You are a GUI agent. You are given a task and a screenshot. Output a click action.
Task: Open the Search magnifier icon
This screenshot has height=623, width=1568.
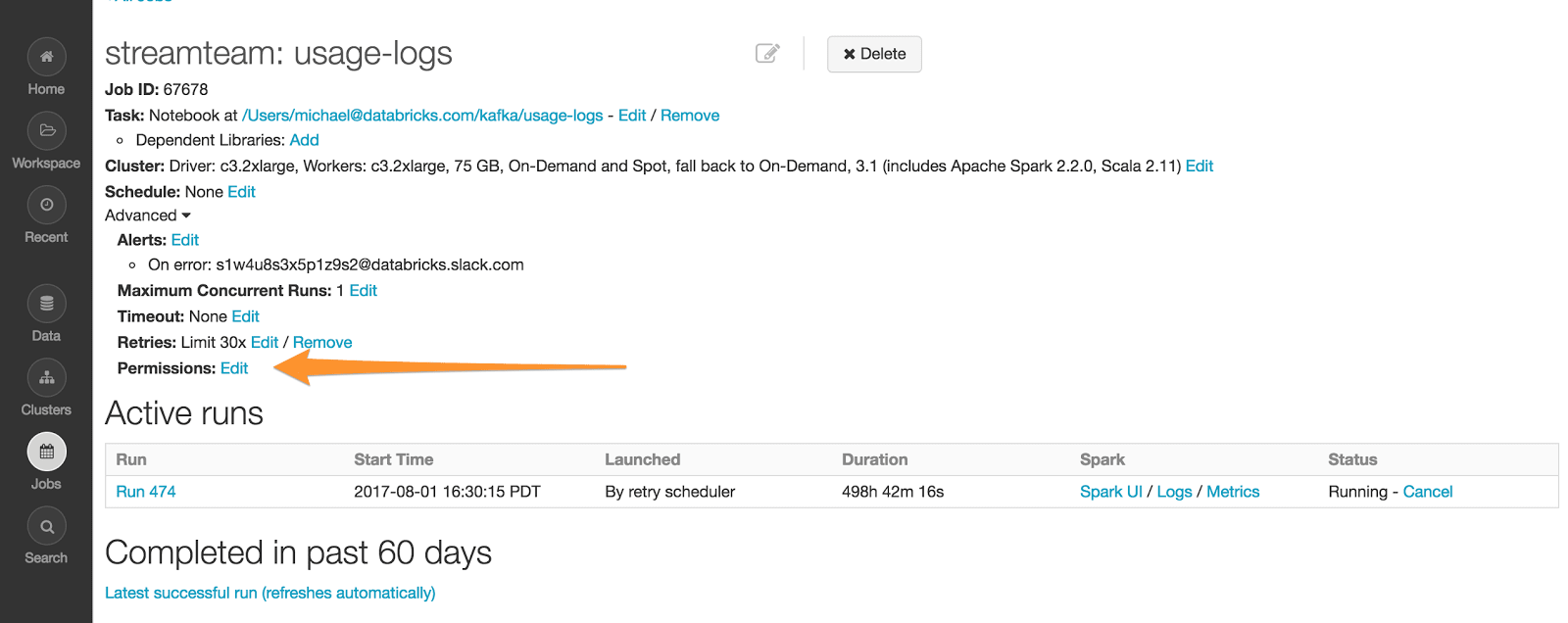(46, 527)
